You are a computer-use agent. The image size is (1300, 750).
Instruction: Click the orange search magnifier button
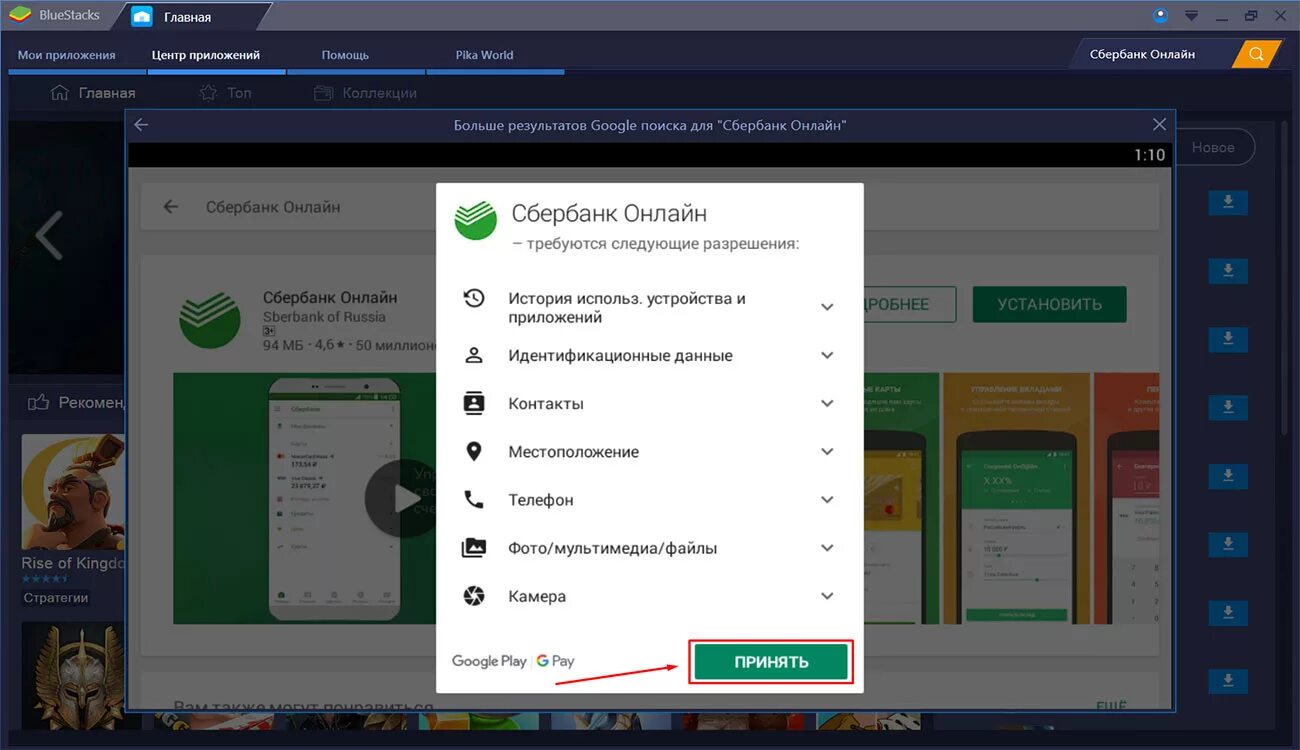pos(1257,54)
